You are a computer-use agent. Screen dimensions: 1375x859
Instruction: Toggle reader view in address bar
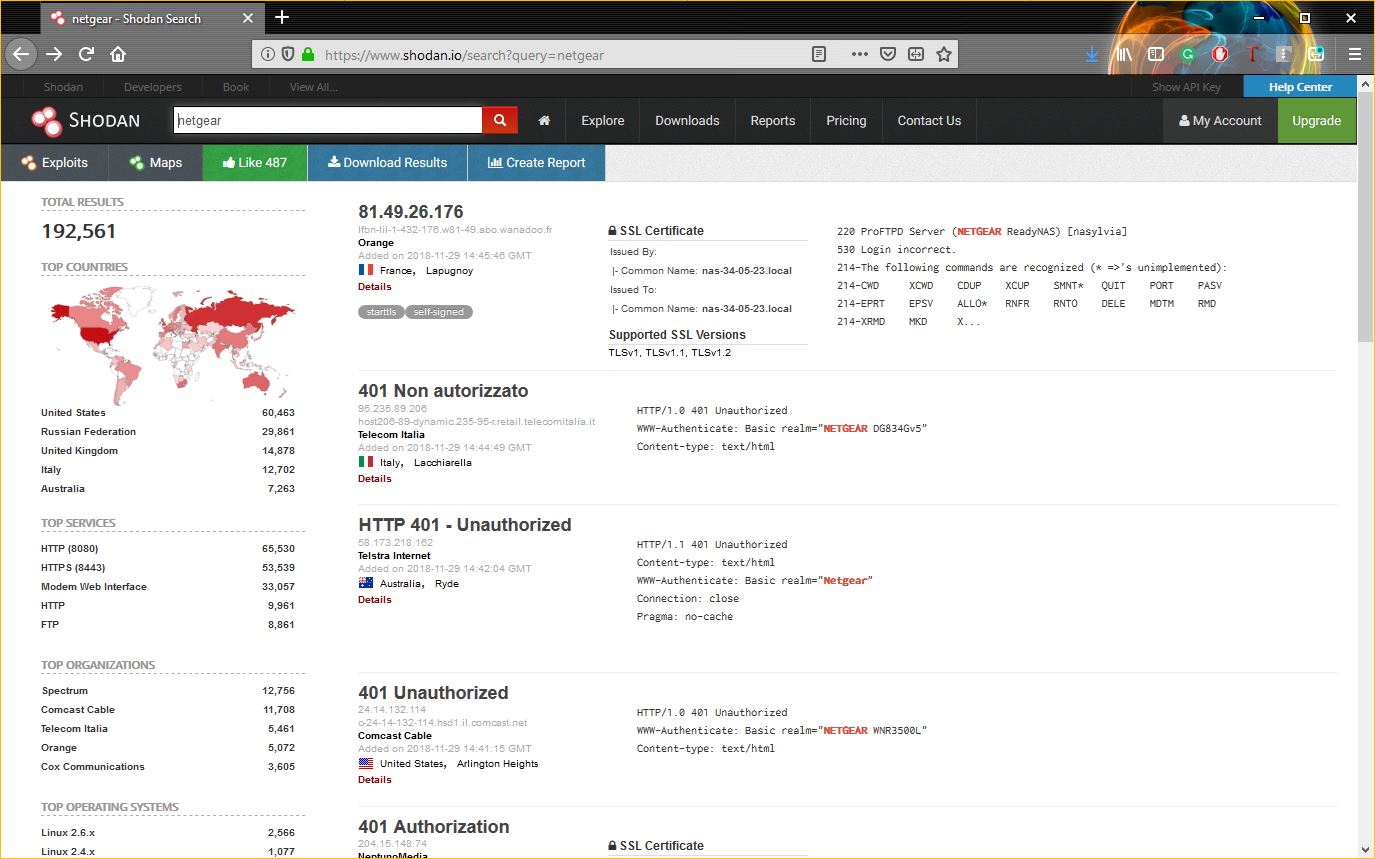(x=819, y=55)
